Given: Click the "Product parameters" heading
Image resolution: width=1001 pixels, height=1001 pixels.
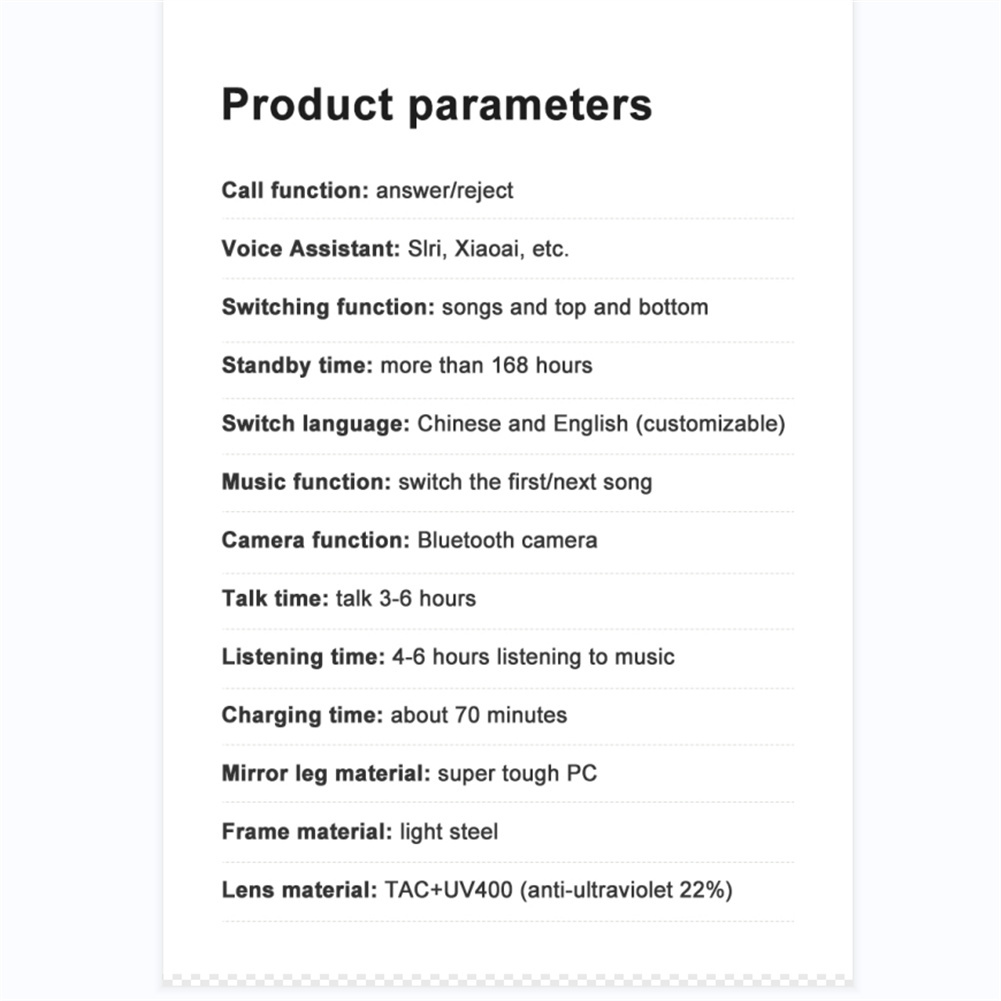Looking at the screenshot, I should coord(436,105).
